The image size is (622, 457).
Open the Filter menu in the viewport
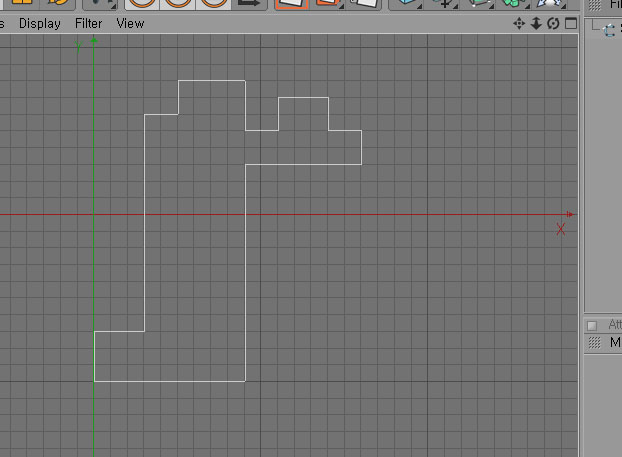(x=88, y=24)
